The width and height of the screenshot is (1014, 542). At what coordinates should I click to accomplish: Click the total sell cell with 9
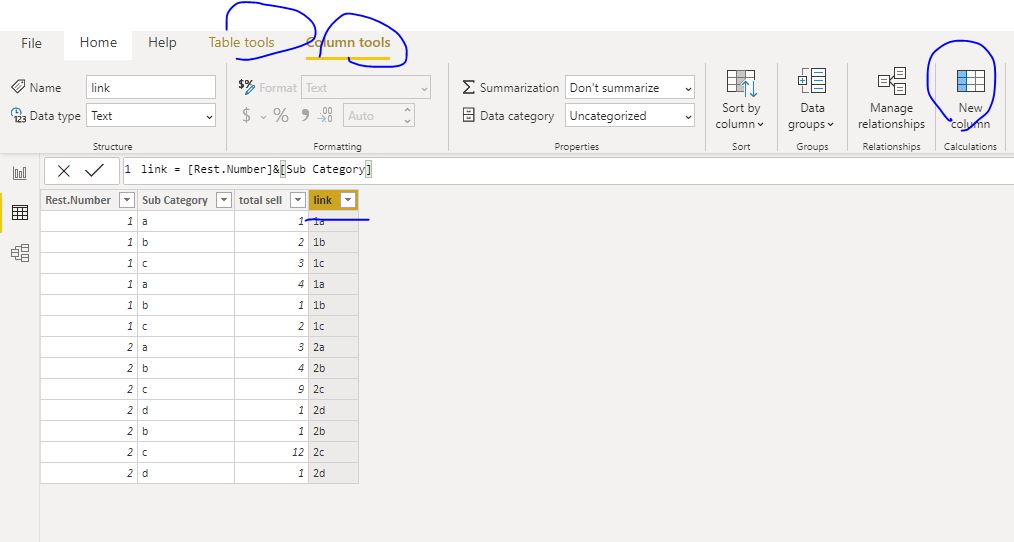272,389
